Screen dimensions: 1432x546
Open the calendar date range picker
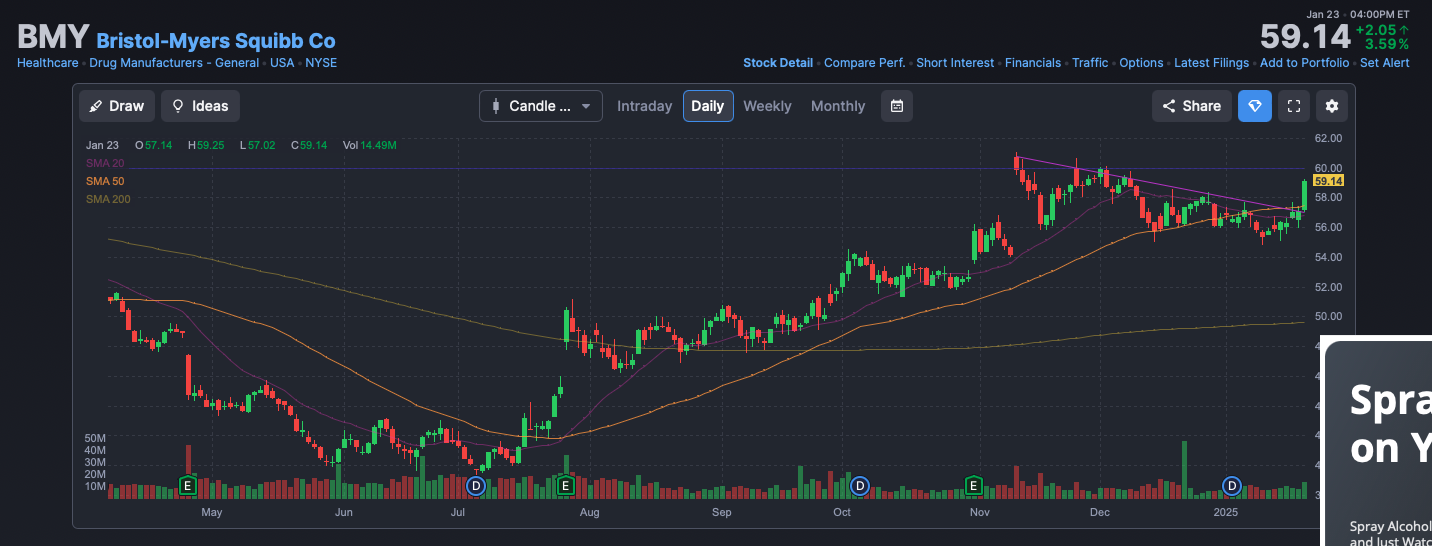(x=897, y=106)
